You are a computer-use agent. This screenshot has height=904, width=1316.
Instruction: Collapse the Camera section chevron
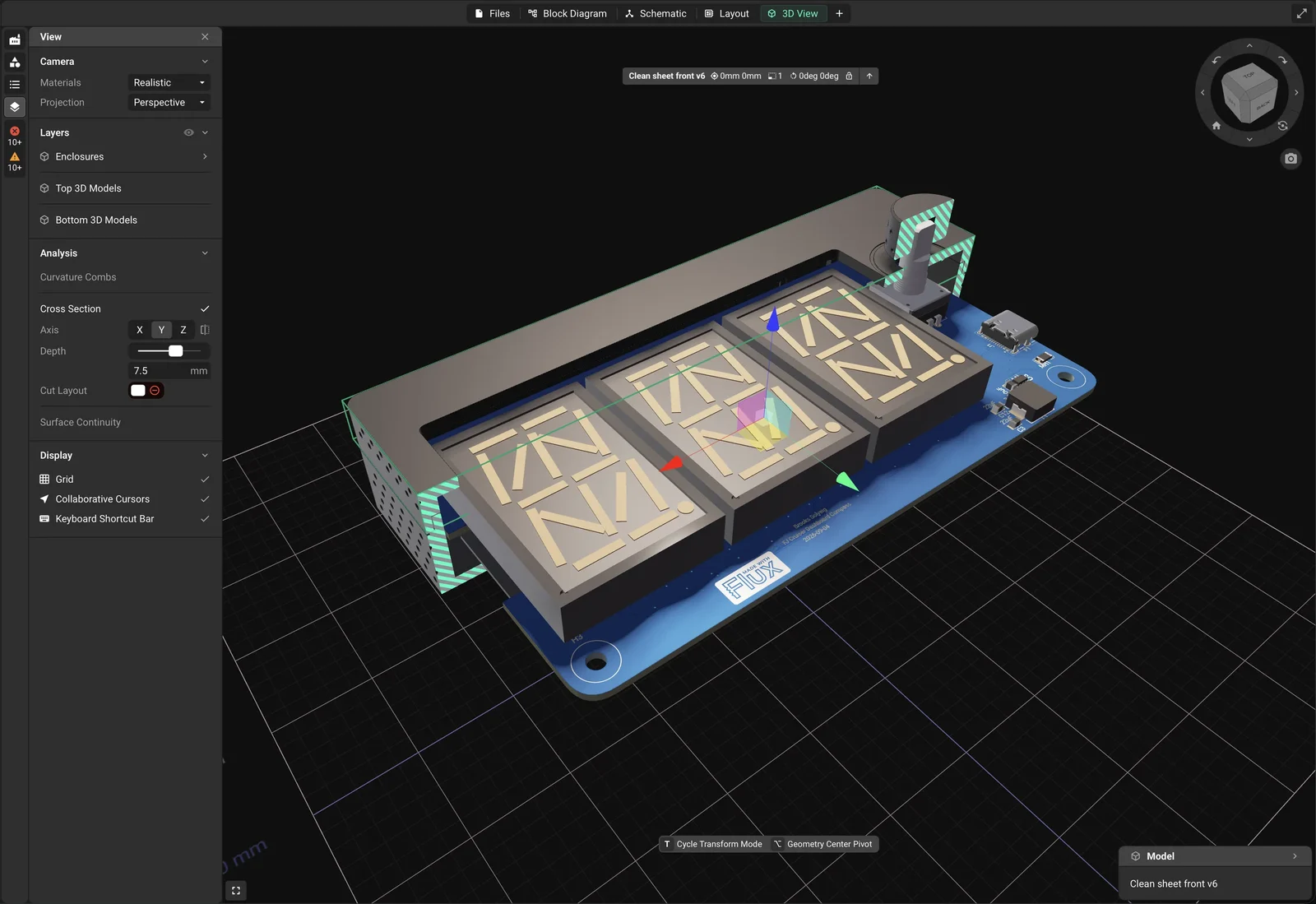[205, 62]
